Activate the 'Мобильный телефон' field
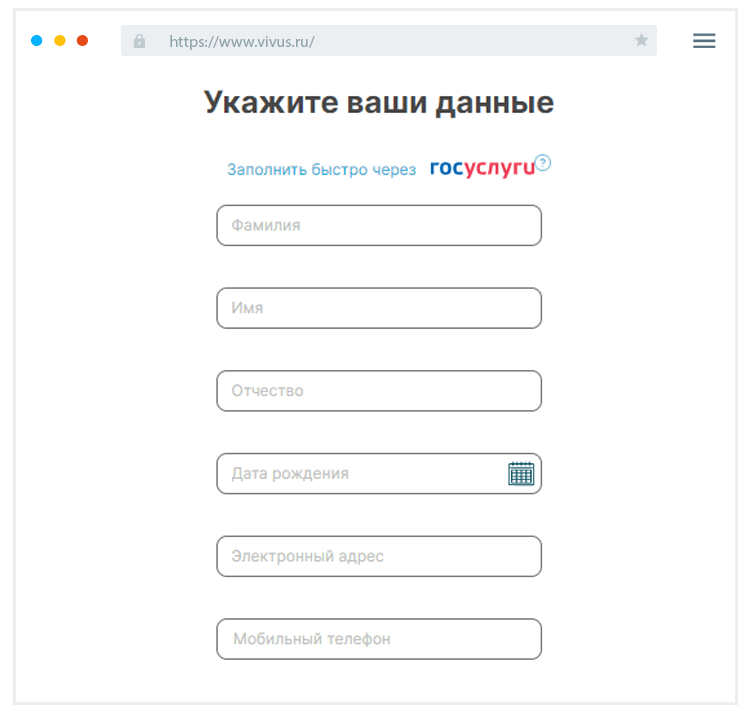 (379, 639)
